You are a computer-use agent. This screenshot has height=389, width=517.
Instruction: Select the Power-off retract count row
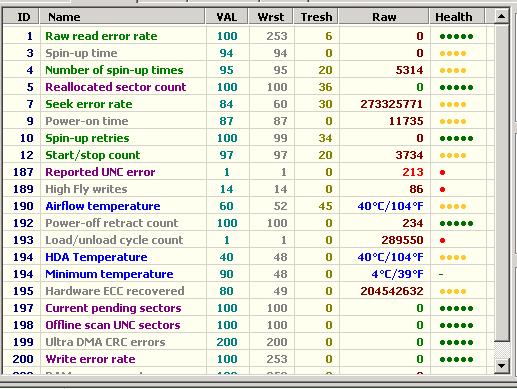[248, 223]
